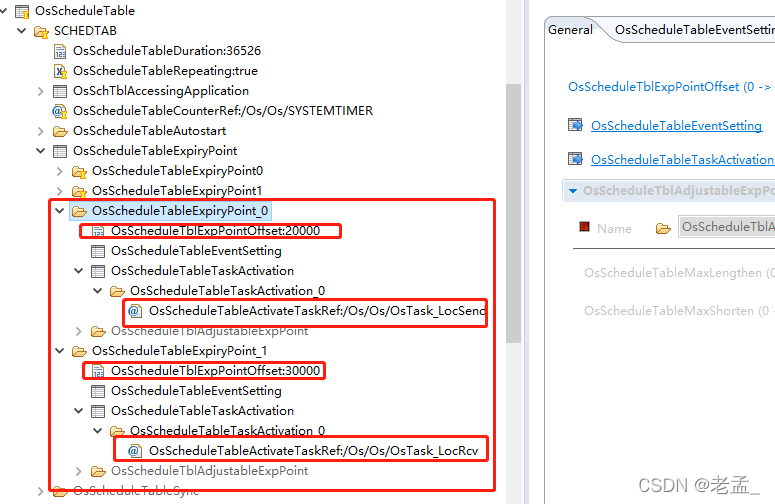Click the OsTask_LocSend reference icon
The image size is (775, 504).
(134, 311)
